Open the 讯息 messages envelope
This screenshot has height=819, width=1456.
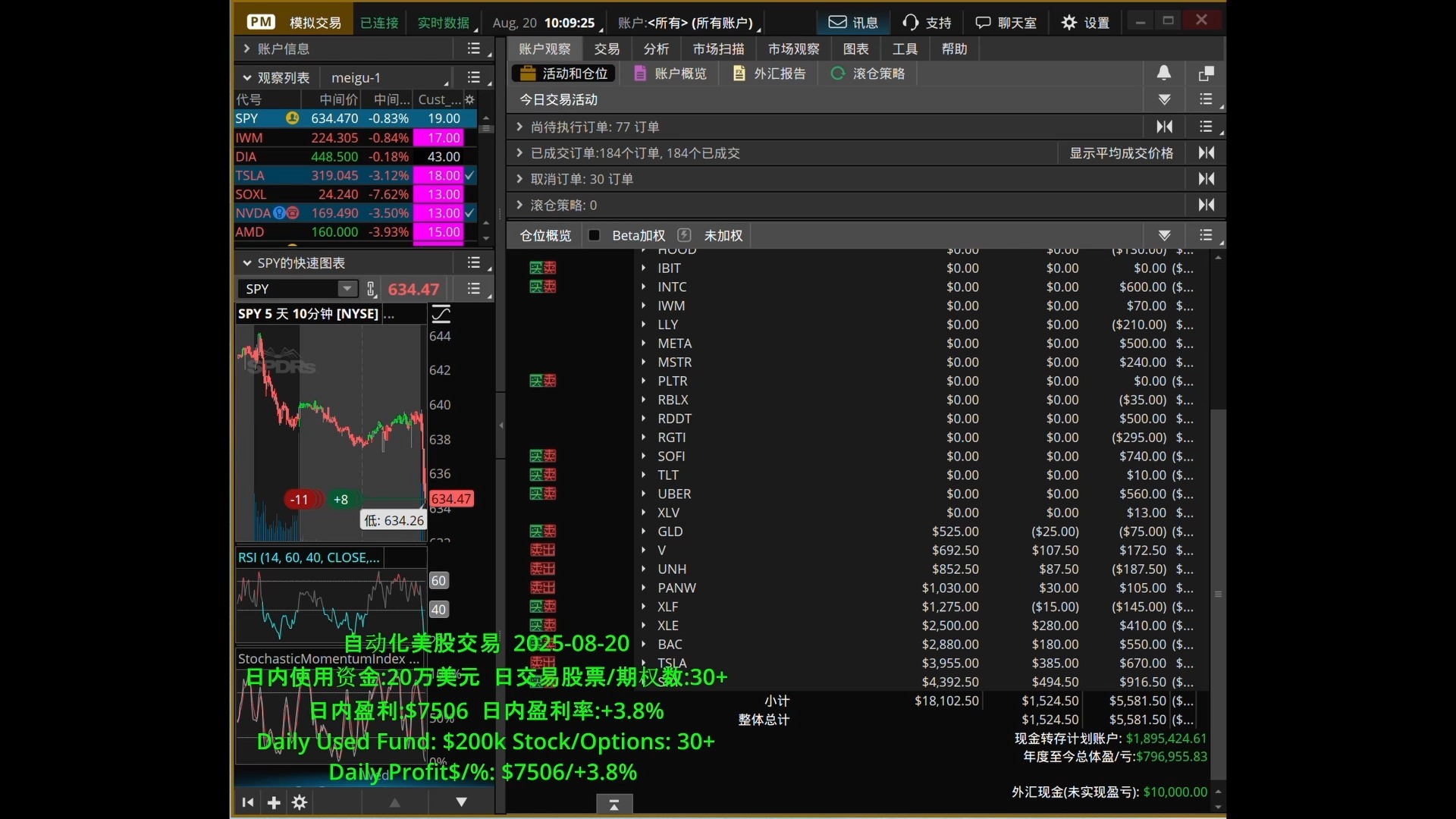(x=853, y=23)
